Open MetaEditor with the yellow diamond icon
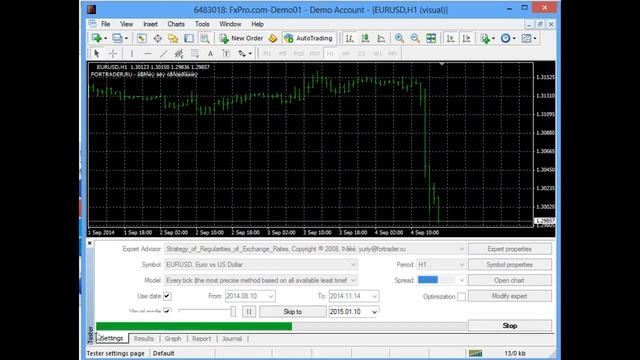The height and width of the screenshot is (360, 640). click(x=273, y=38)
